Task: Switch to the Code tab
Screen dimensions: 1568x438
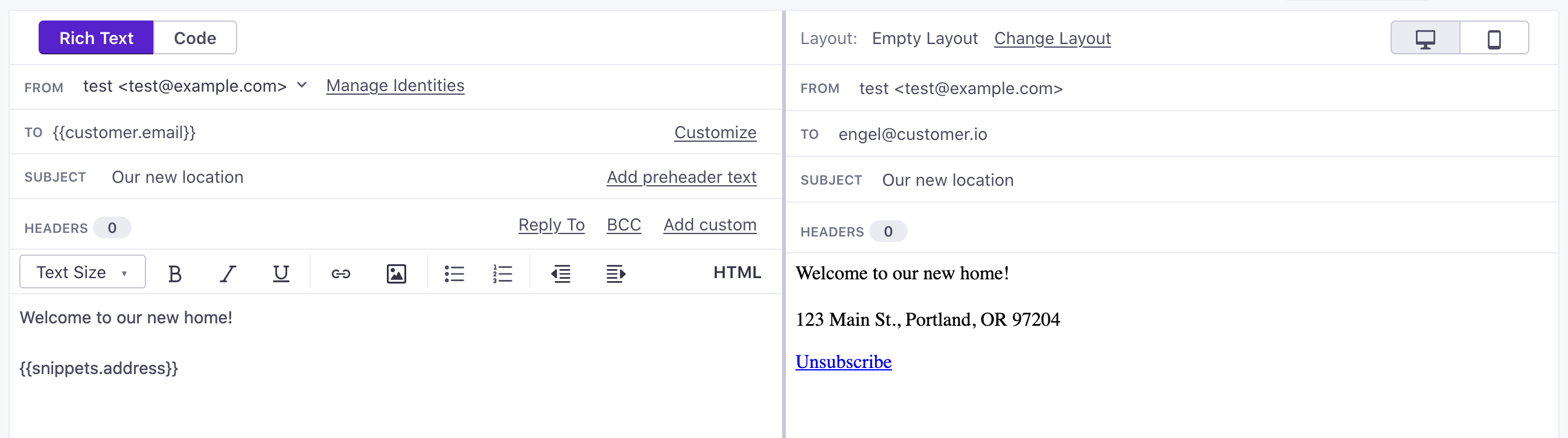Action: [195, 39]
